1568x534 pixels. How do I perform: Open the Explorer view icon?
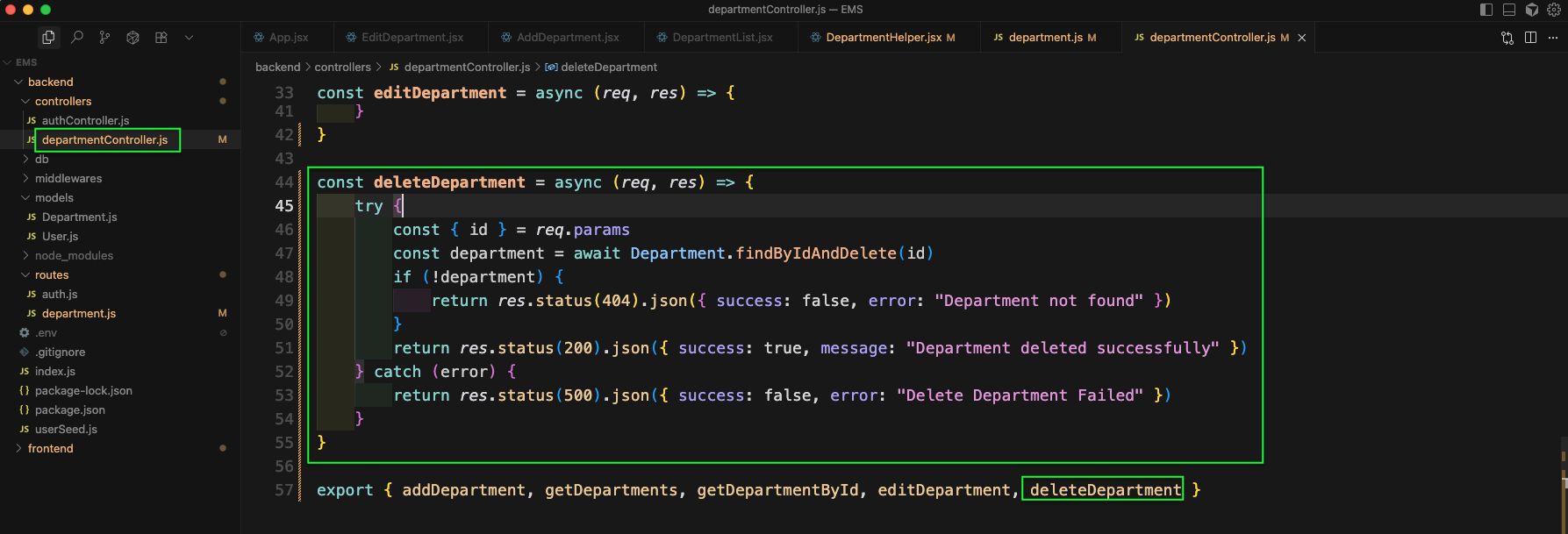click(48, 38)
